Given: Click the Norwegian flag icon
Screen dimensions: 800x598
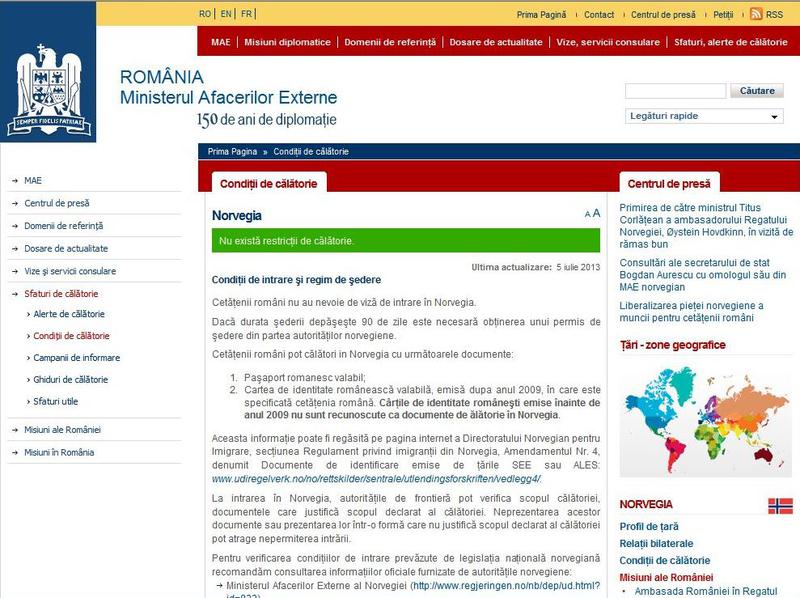Looking at the screenshot, I should coord(780,505).
